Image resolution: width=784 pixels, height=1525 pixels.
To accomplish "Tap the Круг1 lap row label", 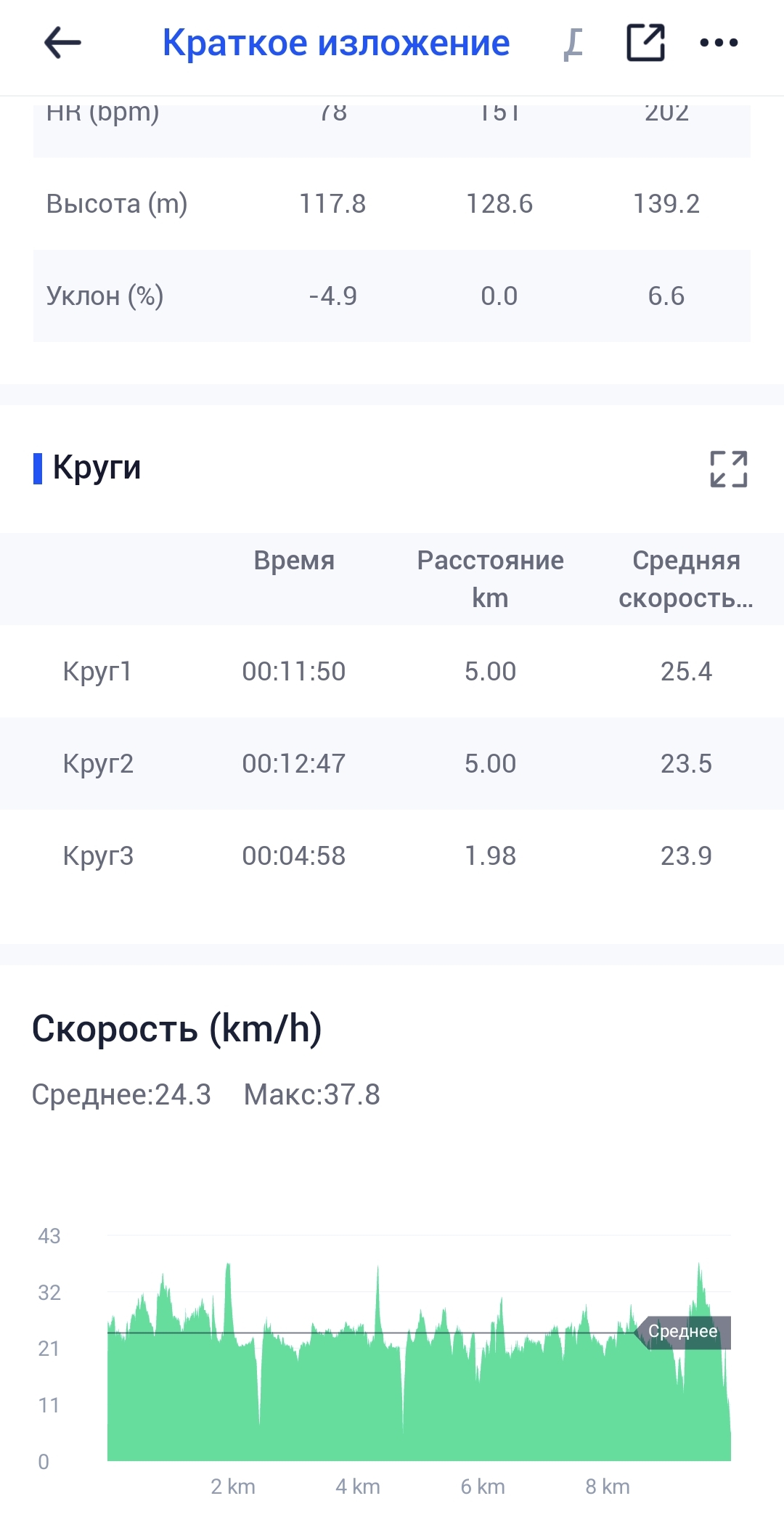I will (97, 672).
